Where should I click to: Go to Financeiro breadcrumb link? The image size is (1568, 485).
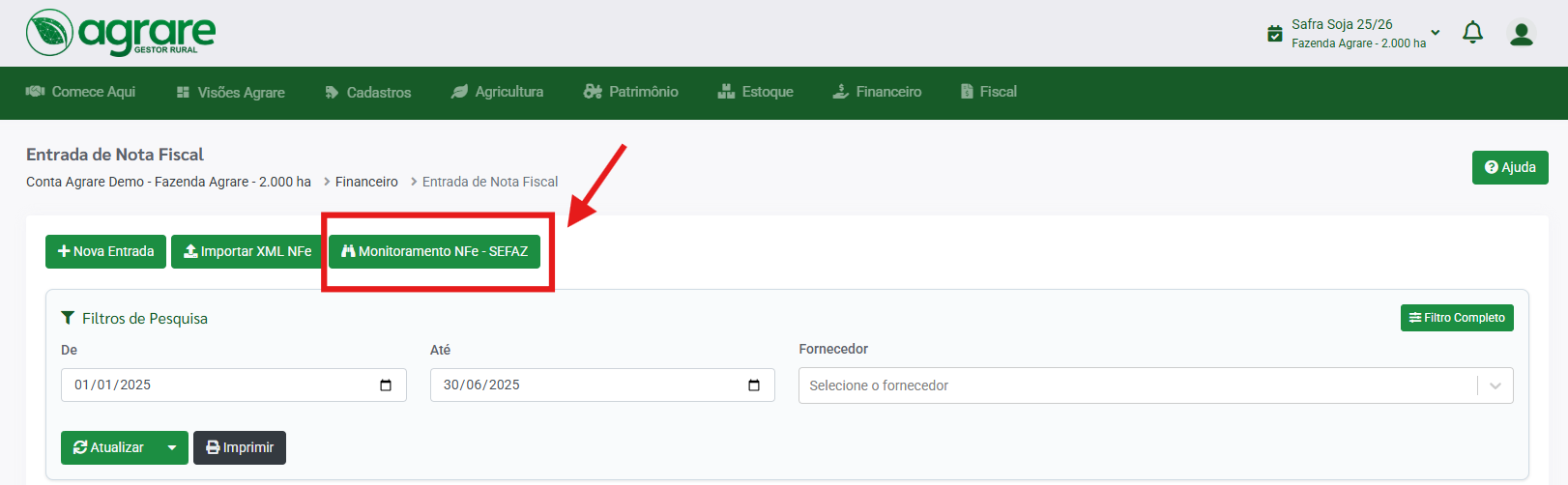pos(366,182)
